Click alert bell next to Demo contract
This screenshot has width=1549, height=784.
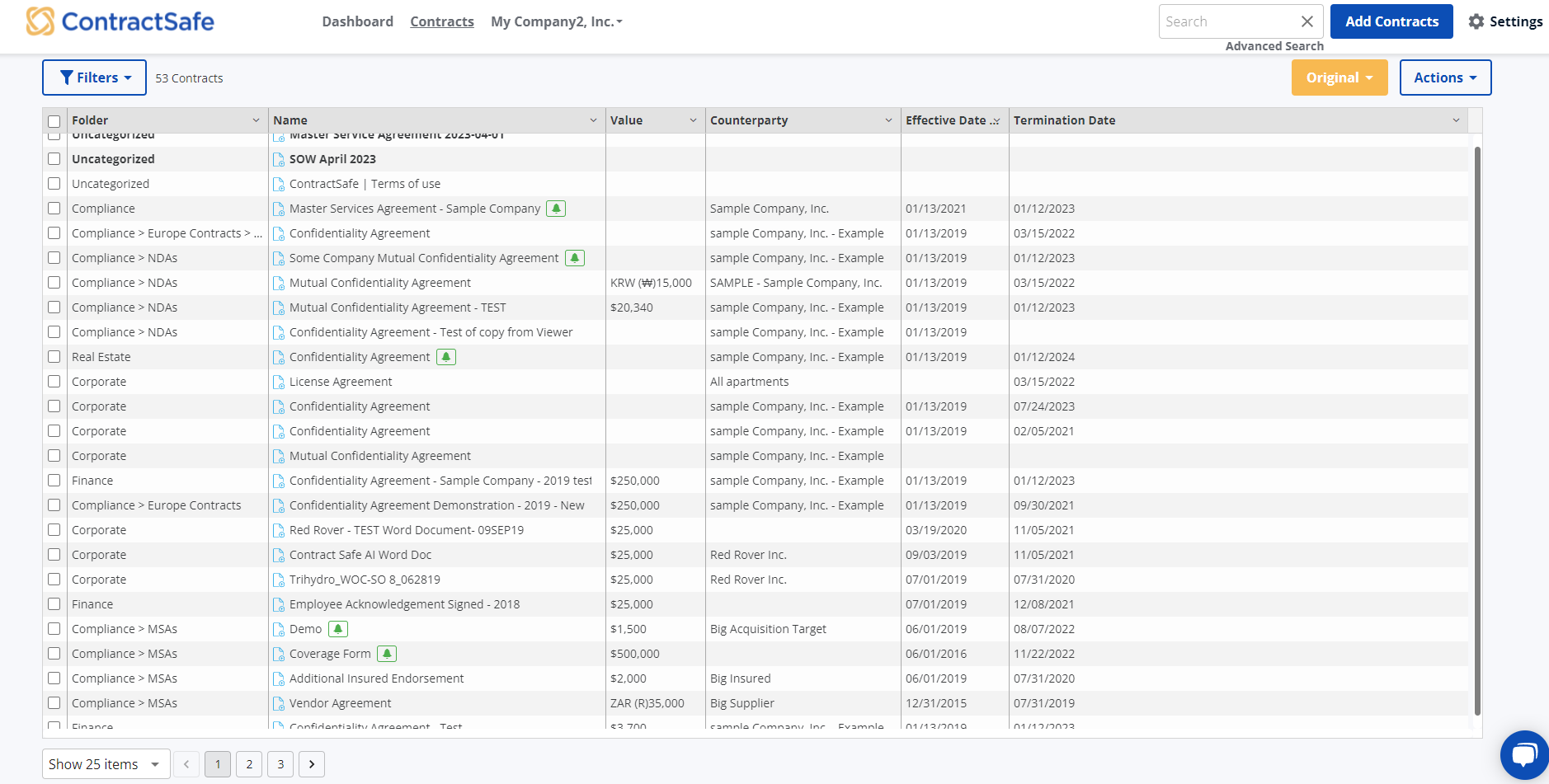click(x=338, y=629)
